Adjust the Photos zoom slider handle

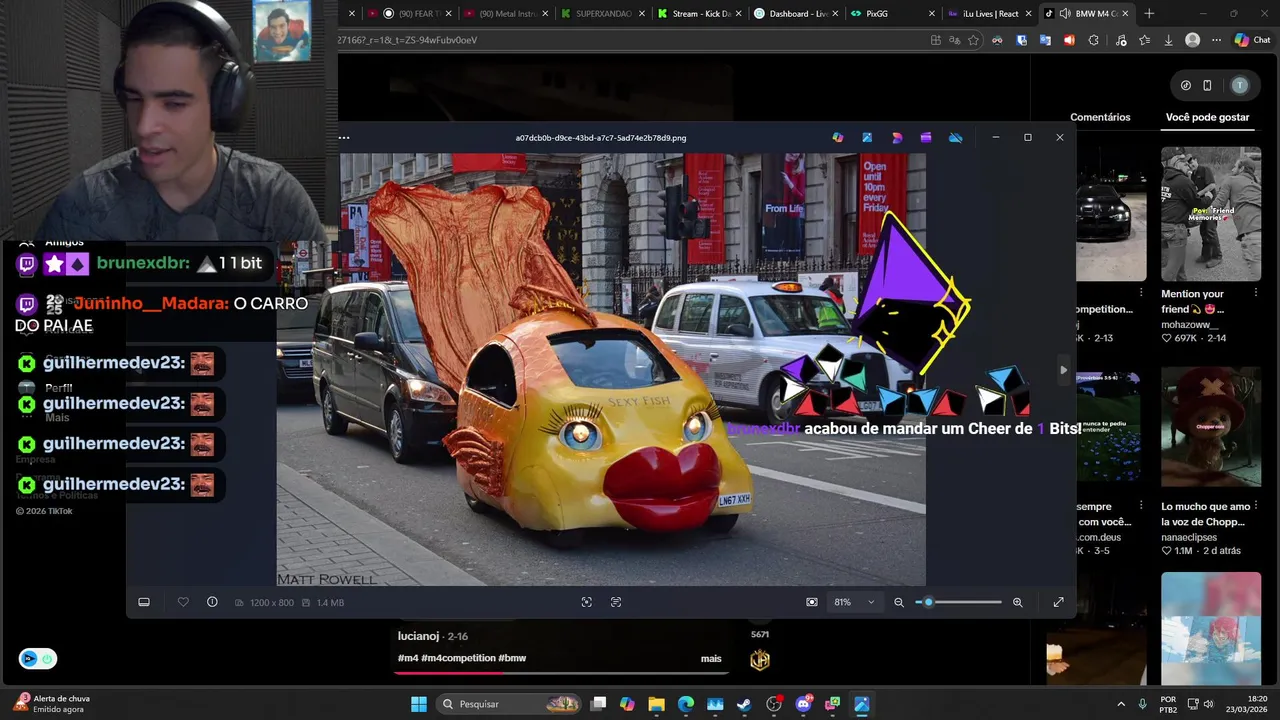coord(928,602)
